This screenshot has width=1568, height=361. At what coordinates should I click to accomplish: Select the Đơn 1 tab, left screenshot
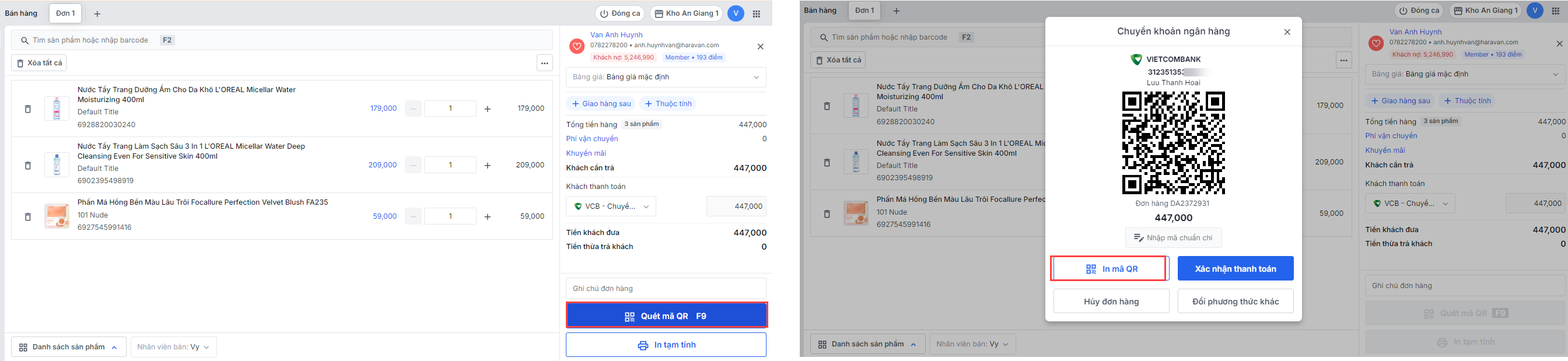click(x=65, y=13)
